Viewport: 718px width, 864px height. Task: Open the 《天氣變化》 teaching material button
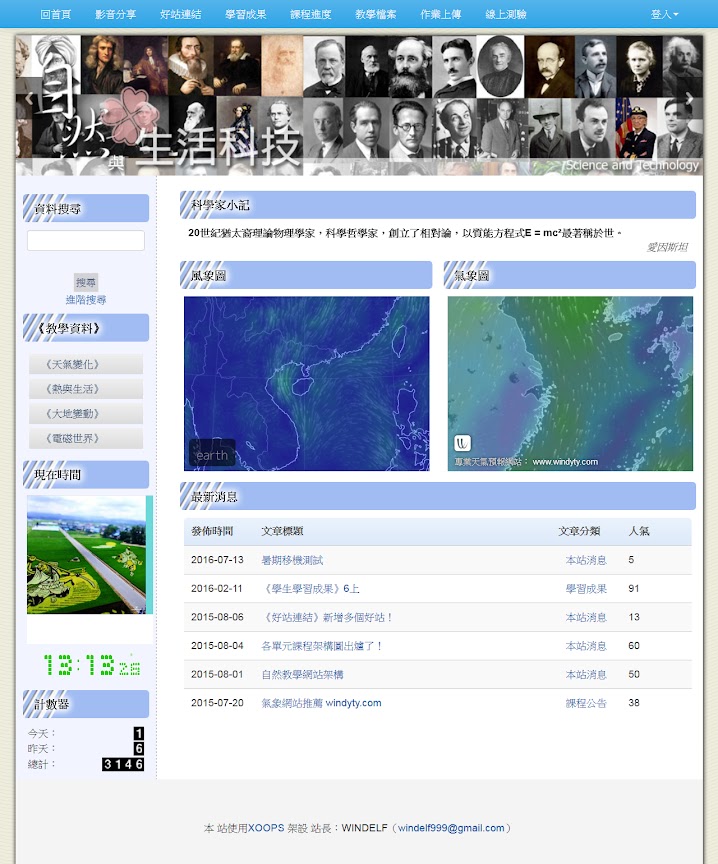(86, 365)
